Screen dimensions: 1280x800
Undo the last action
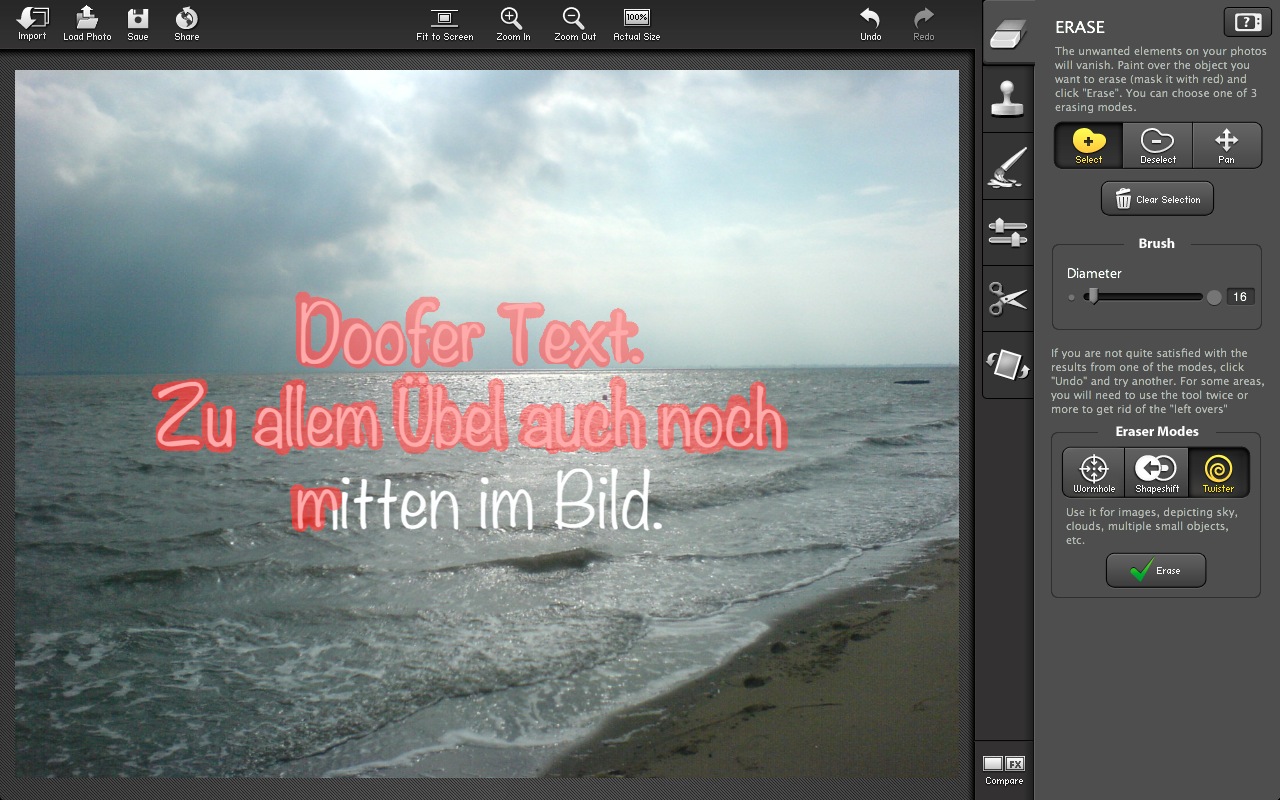tap(870, 24)
